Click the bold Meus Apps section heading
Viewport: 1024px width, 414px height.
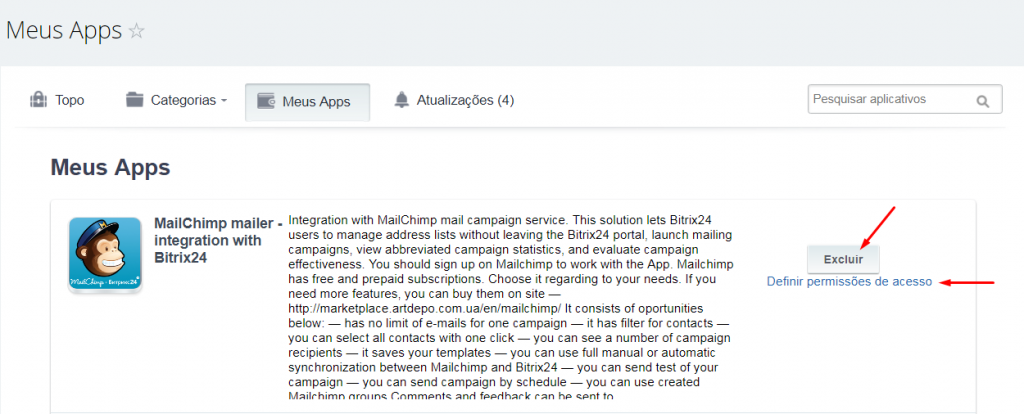click(110, 167)
